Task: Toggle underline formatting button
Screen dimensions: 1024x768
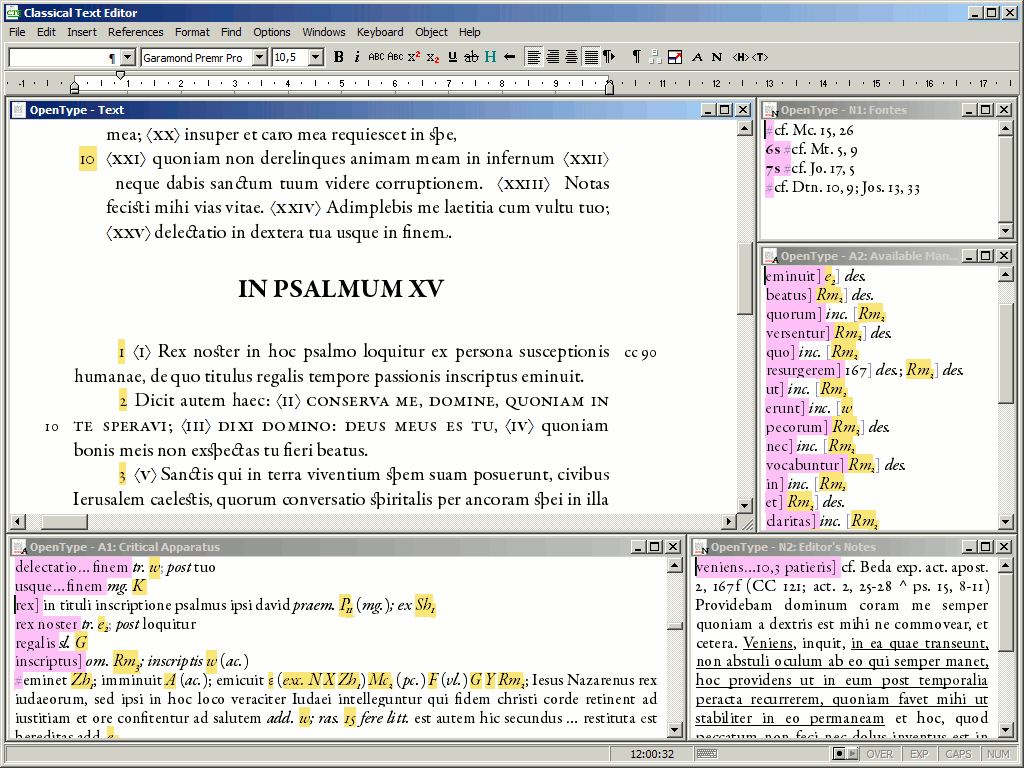Action: pyautogui.click(x=452, y=57)
